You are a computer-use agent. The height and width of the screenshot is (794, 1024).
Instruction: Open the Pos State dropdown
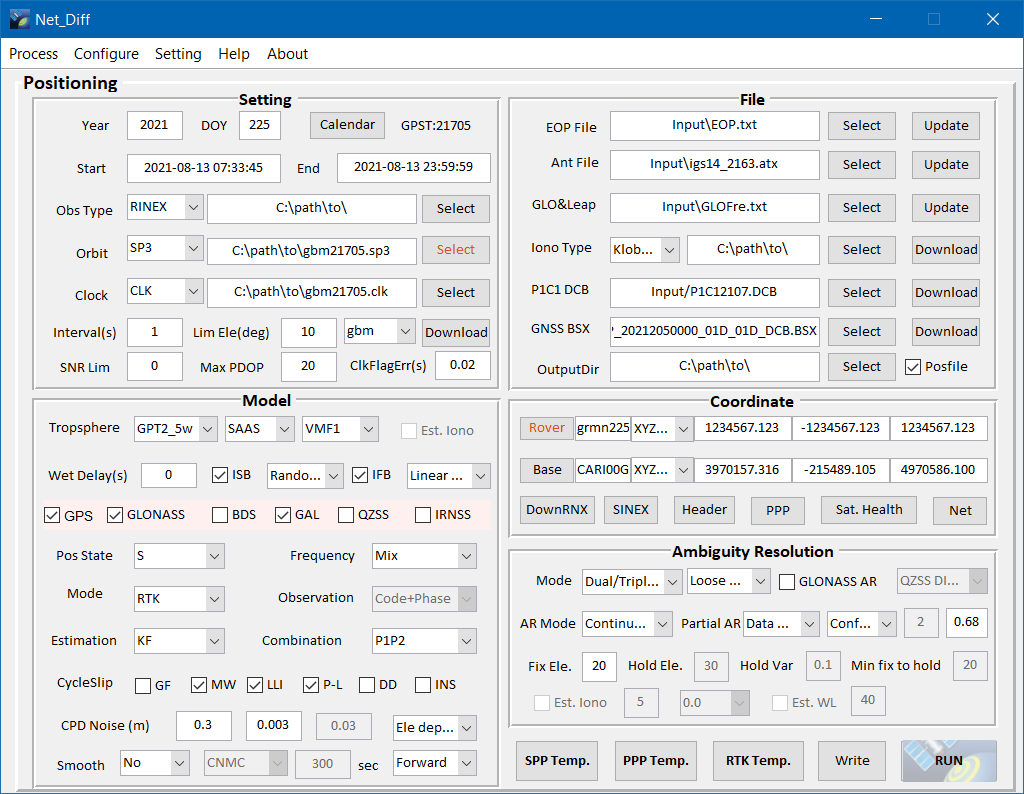tap(179, 556)
